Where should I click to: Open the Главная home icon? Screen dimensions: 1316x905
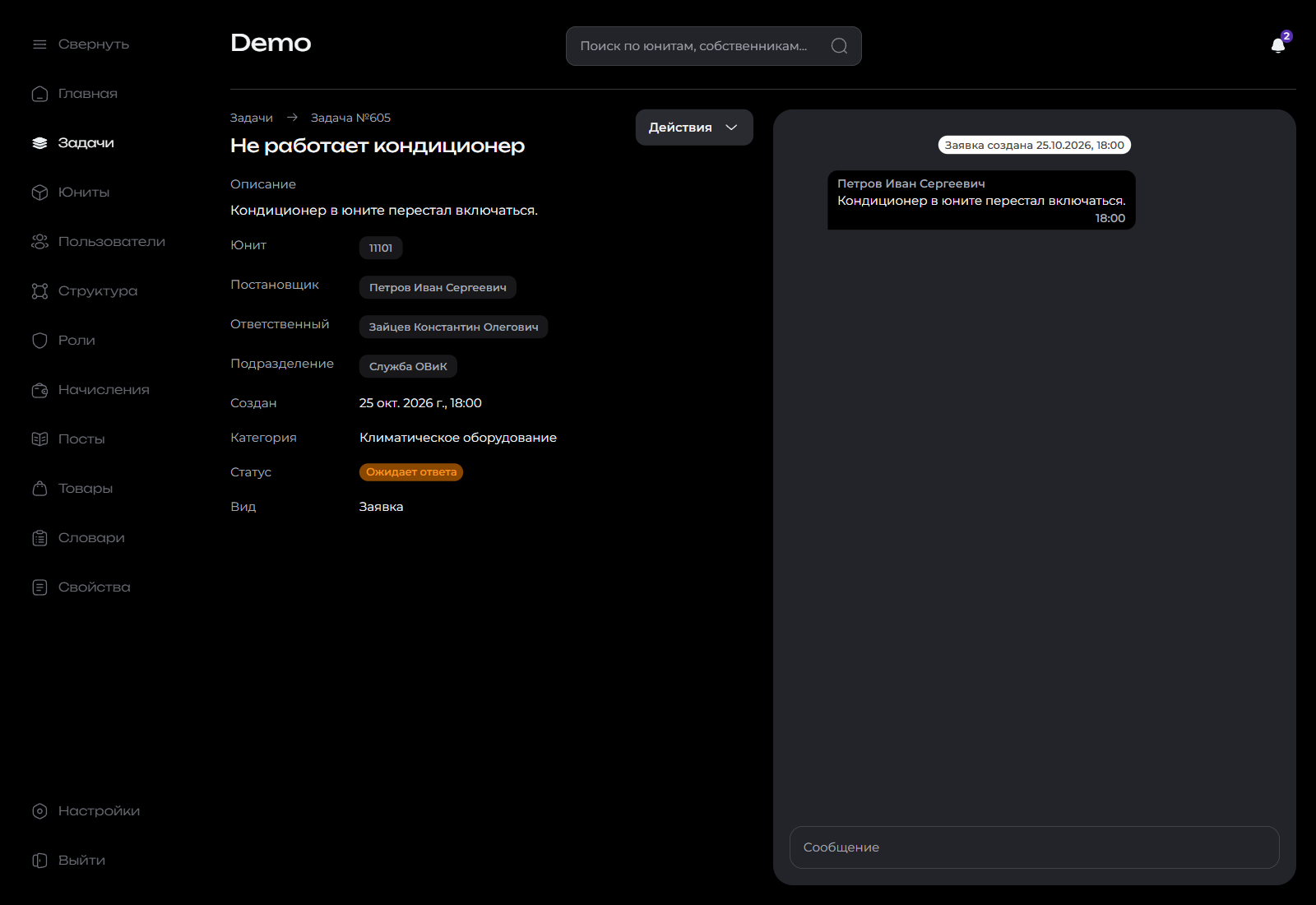pyautogui.click(x=39, y=94)
